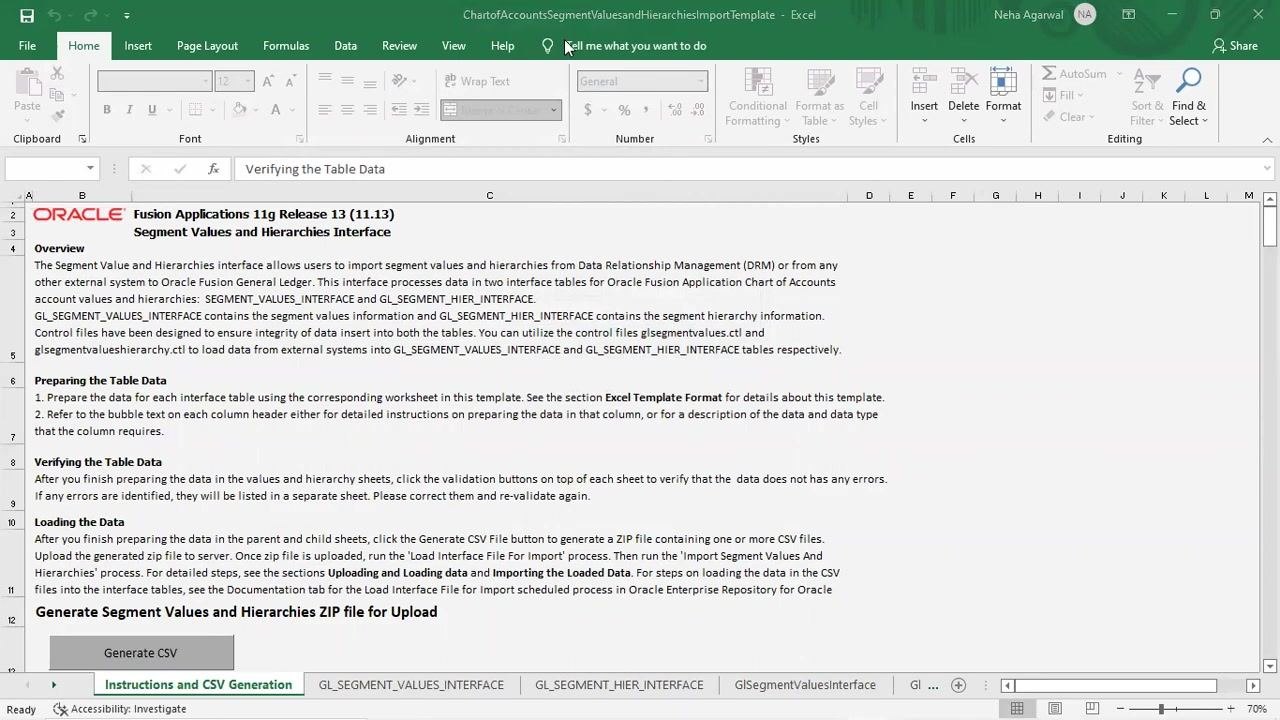Switch to Page Layout view in status bar

(1055, 709)
